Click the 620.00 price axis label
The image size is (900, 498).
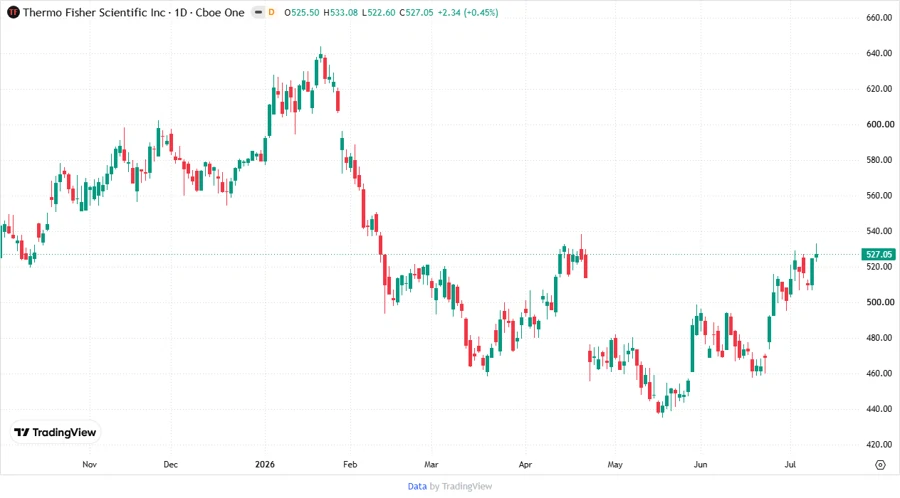pos(879,89)
